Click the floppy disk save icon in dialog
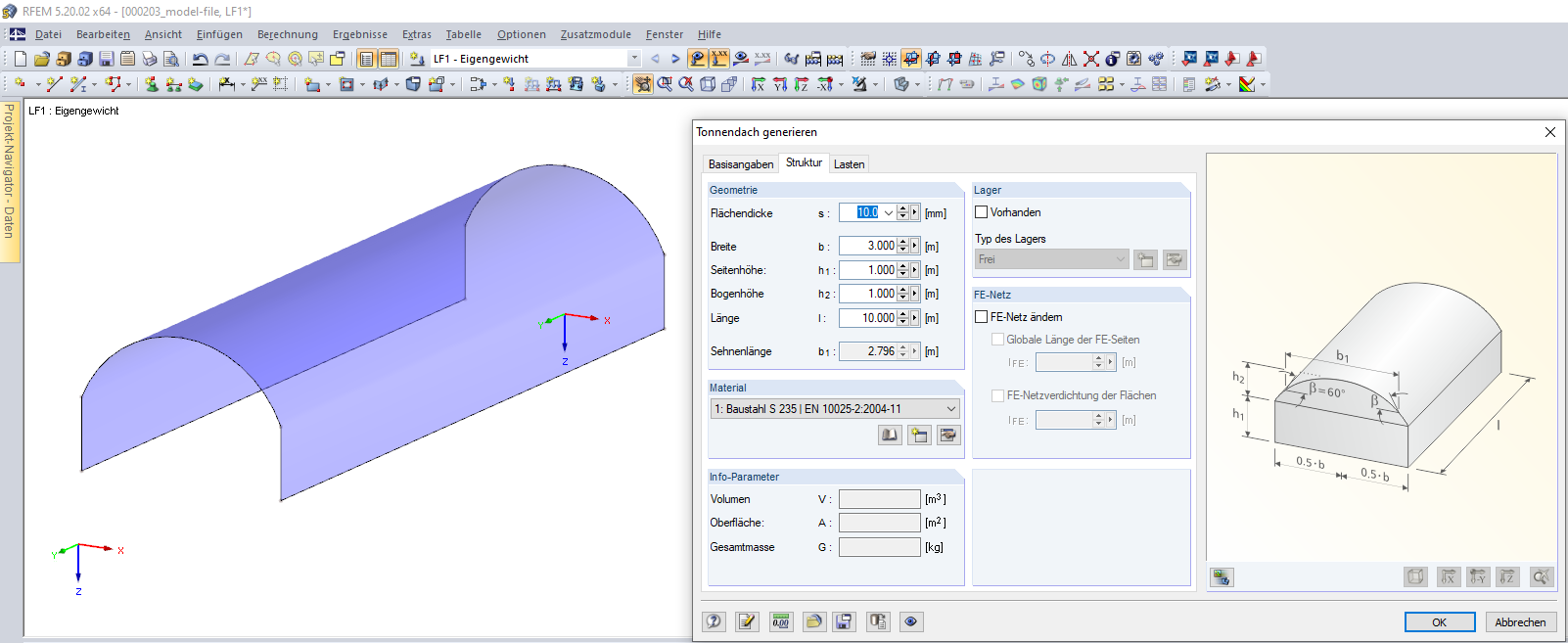This screenshot has height=643, width=1568. coord(845,621)
